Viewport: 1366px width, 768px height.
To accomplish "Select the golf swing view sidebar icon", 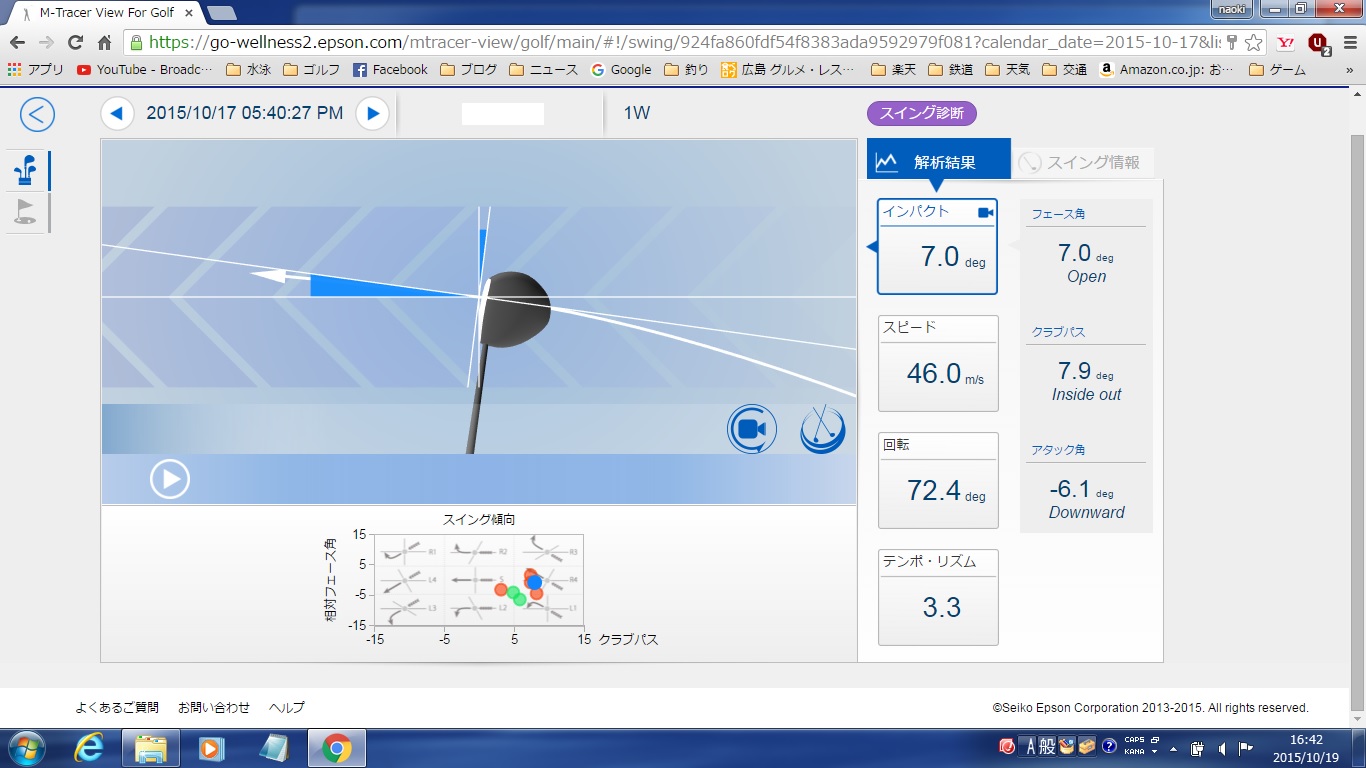I will coord(27,171).
